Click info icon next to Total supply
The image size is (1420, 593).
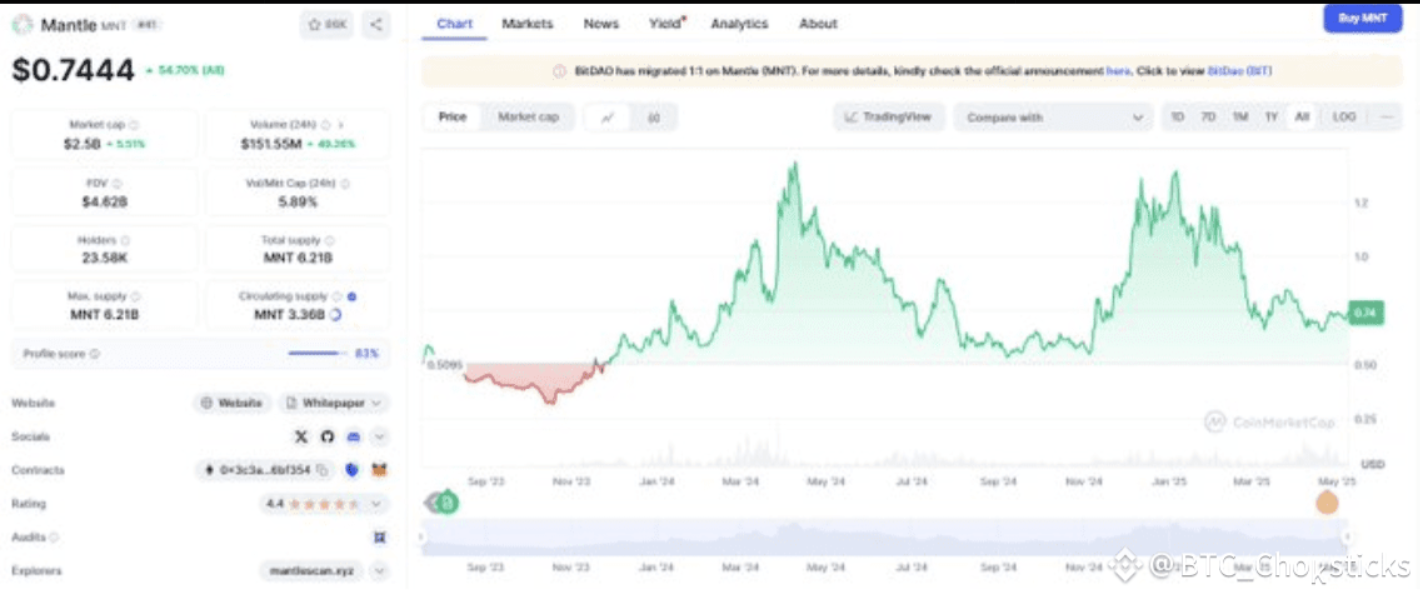click(330, 241)
